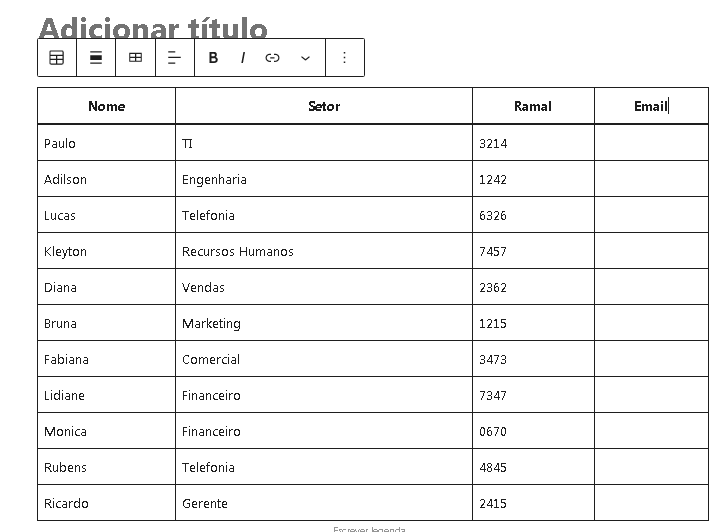Change the column text alignment
The image size is (727, 532).
pyautogui.click(x=174, y=58)
